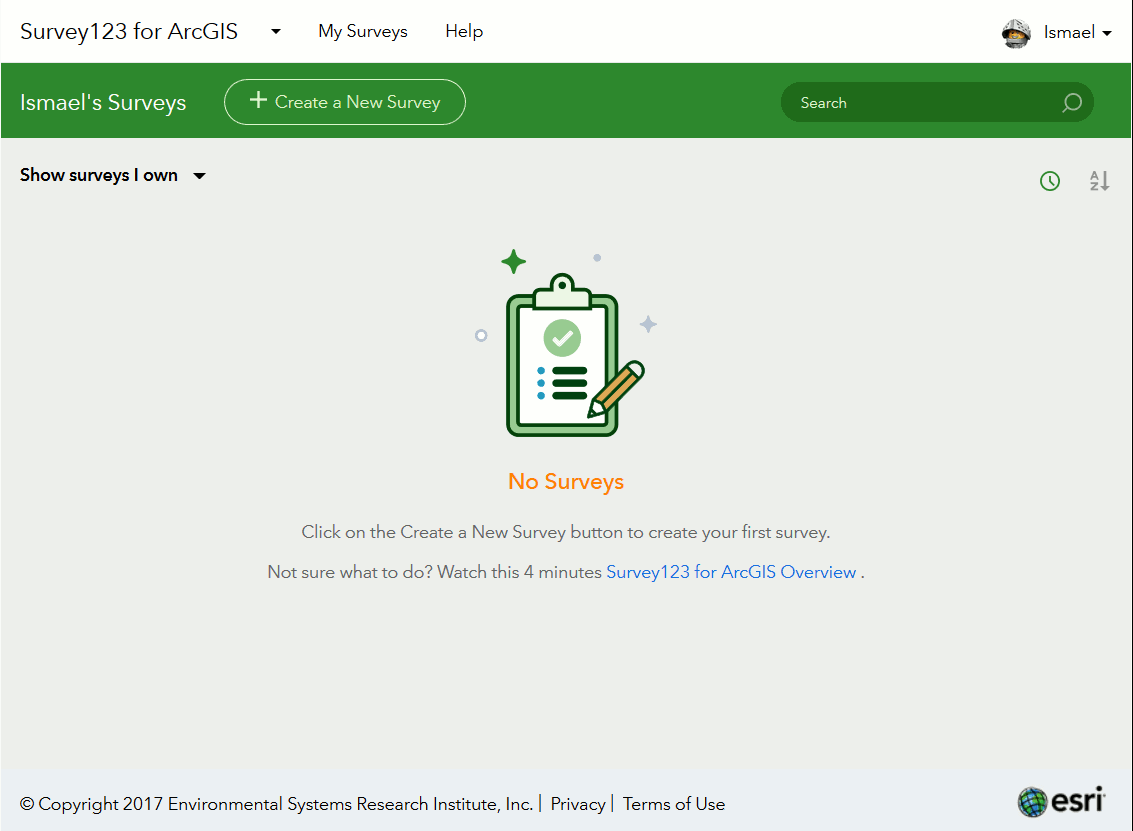
Task: Click the esri logo in footer
Action: coord(1061,801)
